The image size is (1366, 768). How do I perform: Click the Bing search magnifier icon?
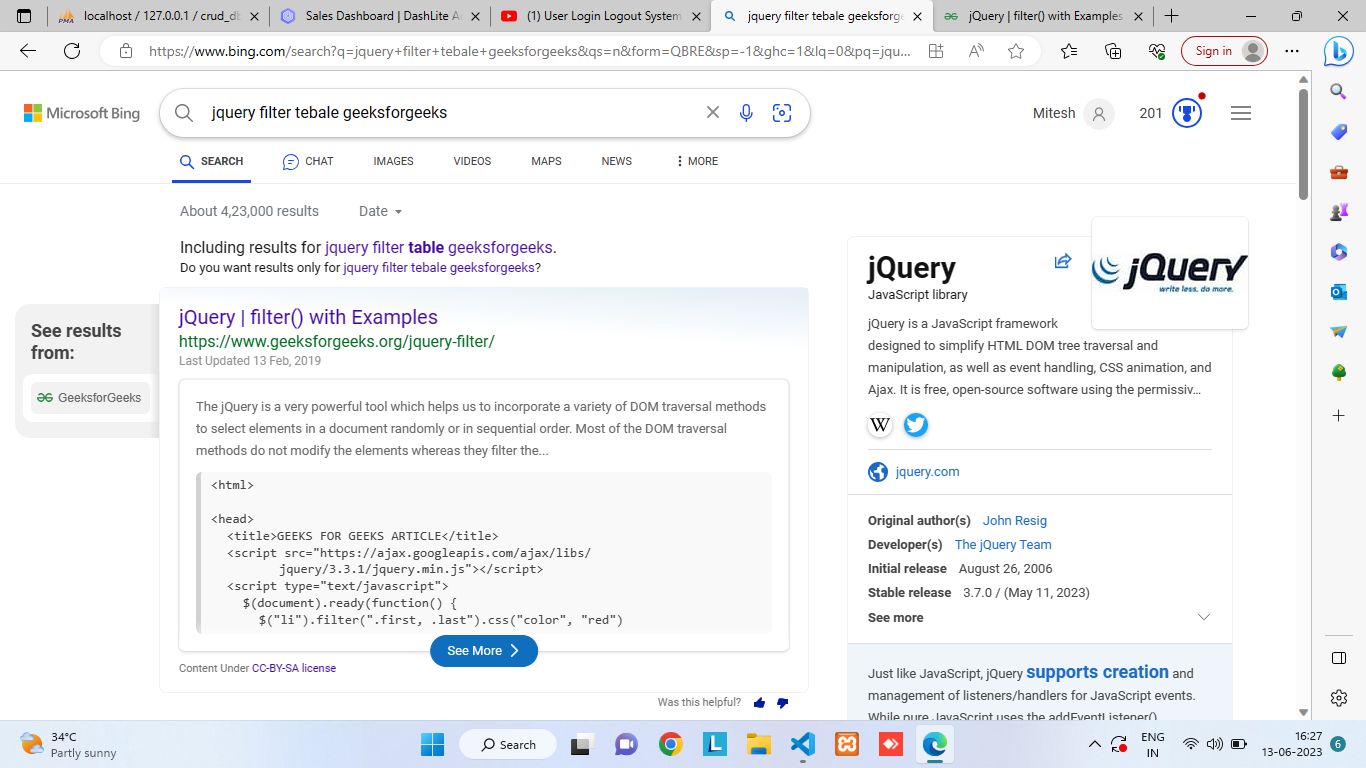[x=184, y=113]
